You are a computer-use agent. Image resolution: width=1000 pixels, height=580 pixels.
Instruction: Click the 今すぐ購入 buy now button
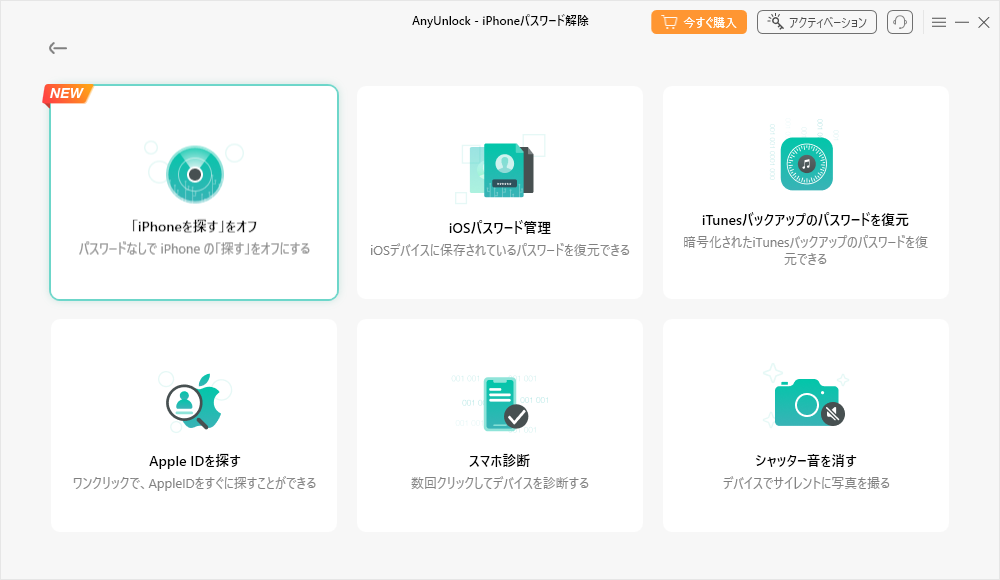698,22
